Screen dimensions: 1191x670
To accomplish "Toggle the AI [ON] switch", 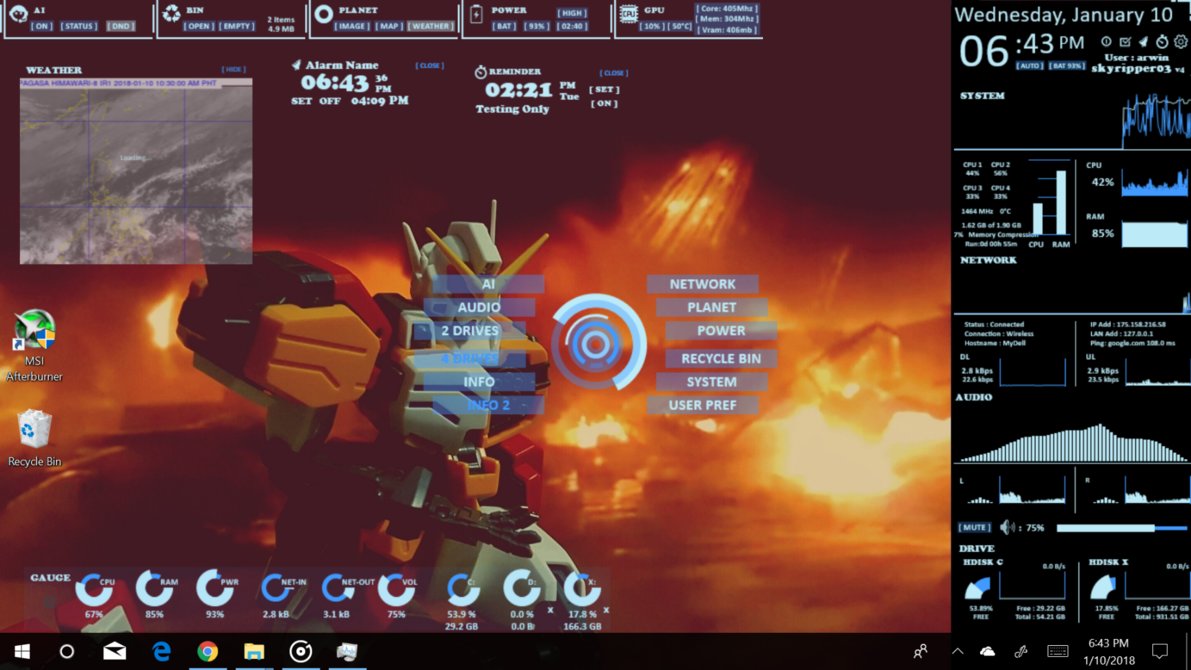I will pos(42,26).
